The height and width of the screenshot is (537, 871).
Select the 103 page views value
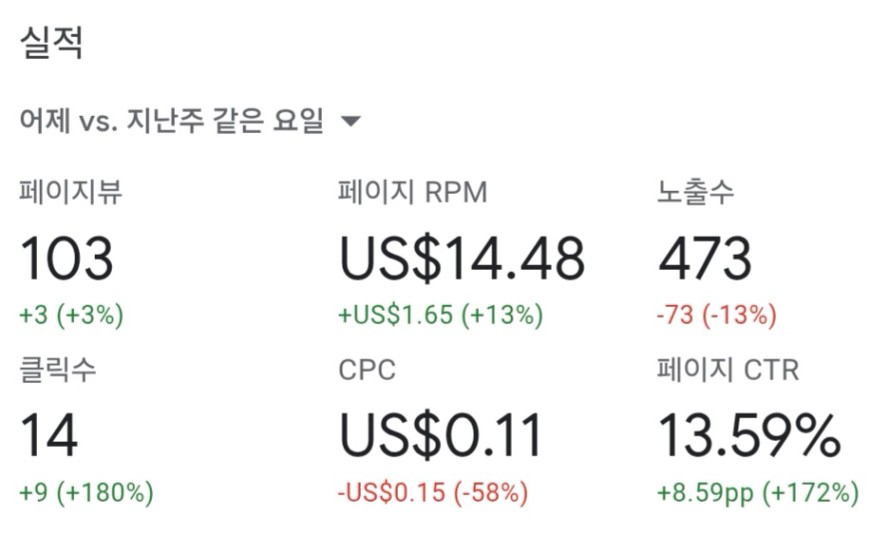(x=67, y=258)
